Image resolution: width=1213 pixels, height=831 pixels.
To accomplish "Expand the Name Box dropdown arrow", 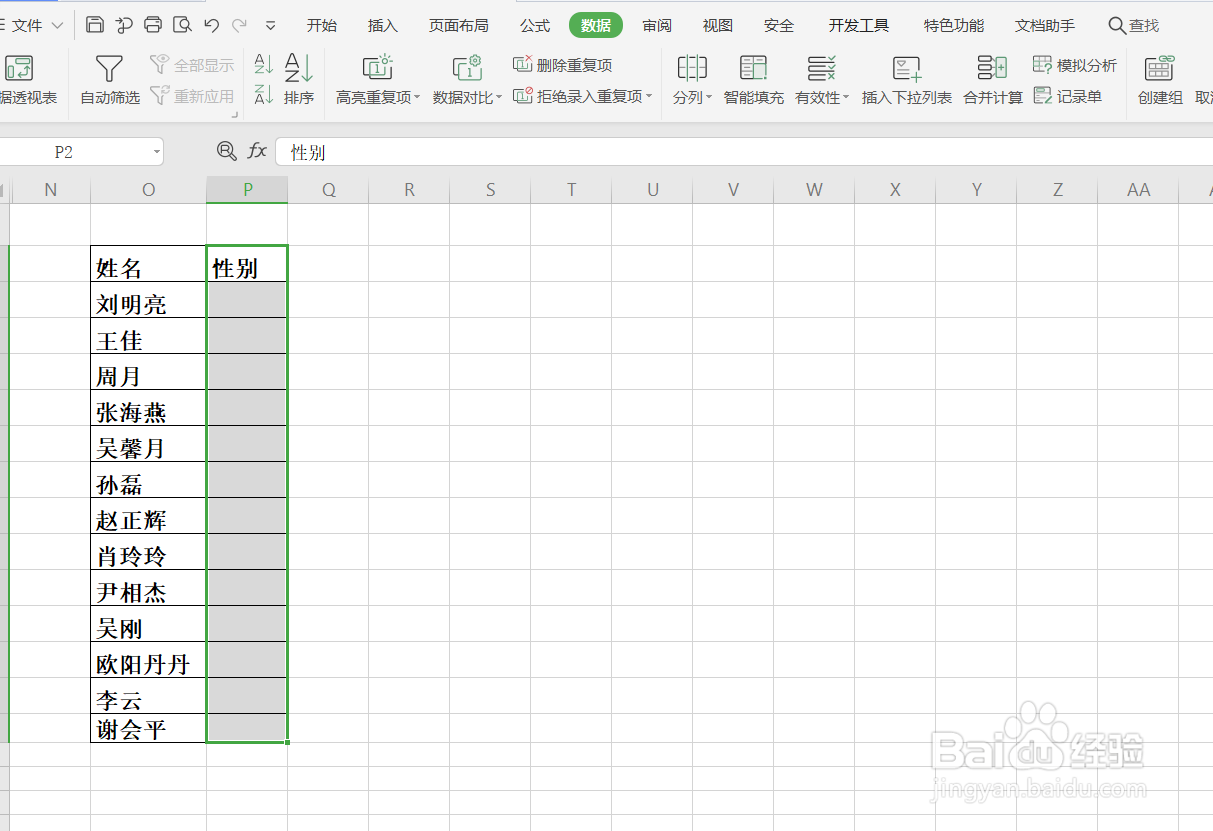I will (157, 152).
